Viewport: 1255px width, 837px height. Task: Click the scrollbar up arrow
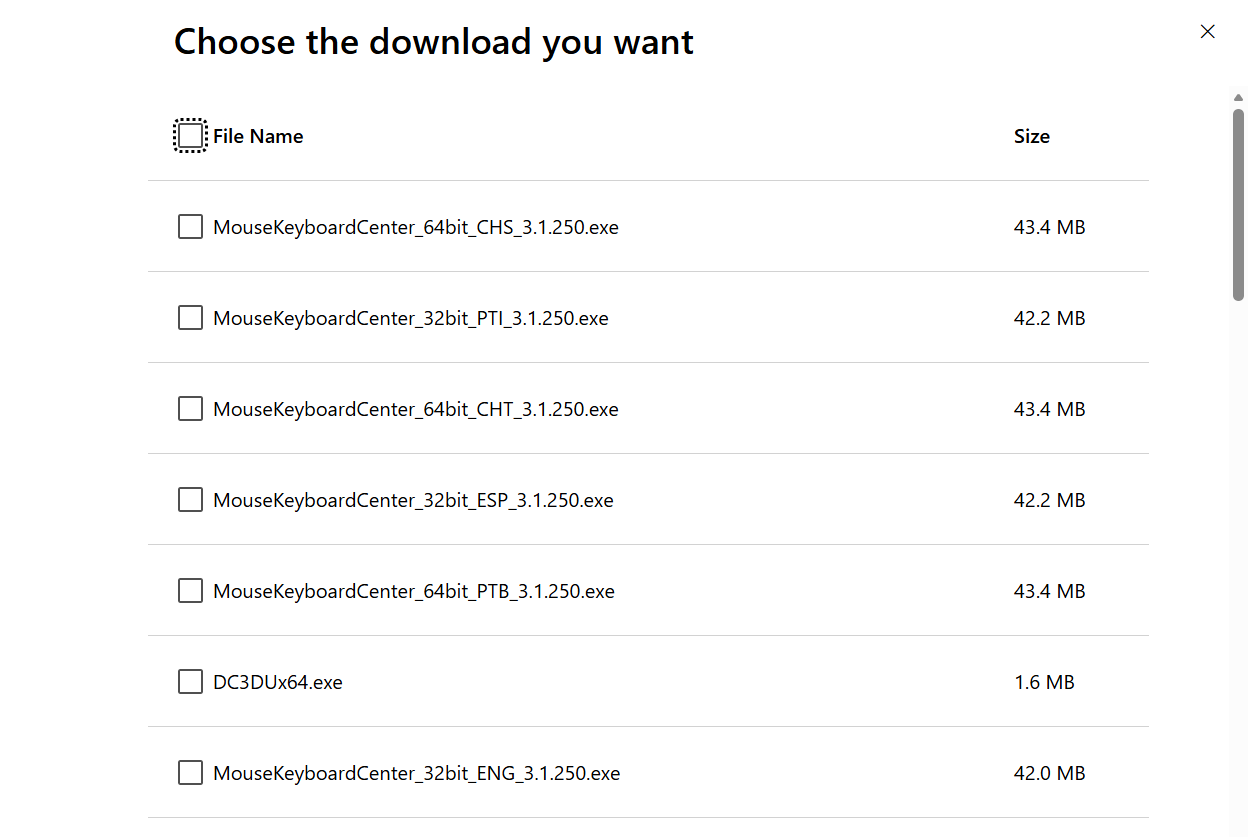click(x=1239, y=97)
